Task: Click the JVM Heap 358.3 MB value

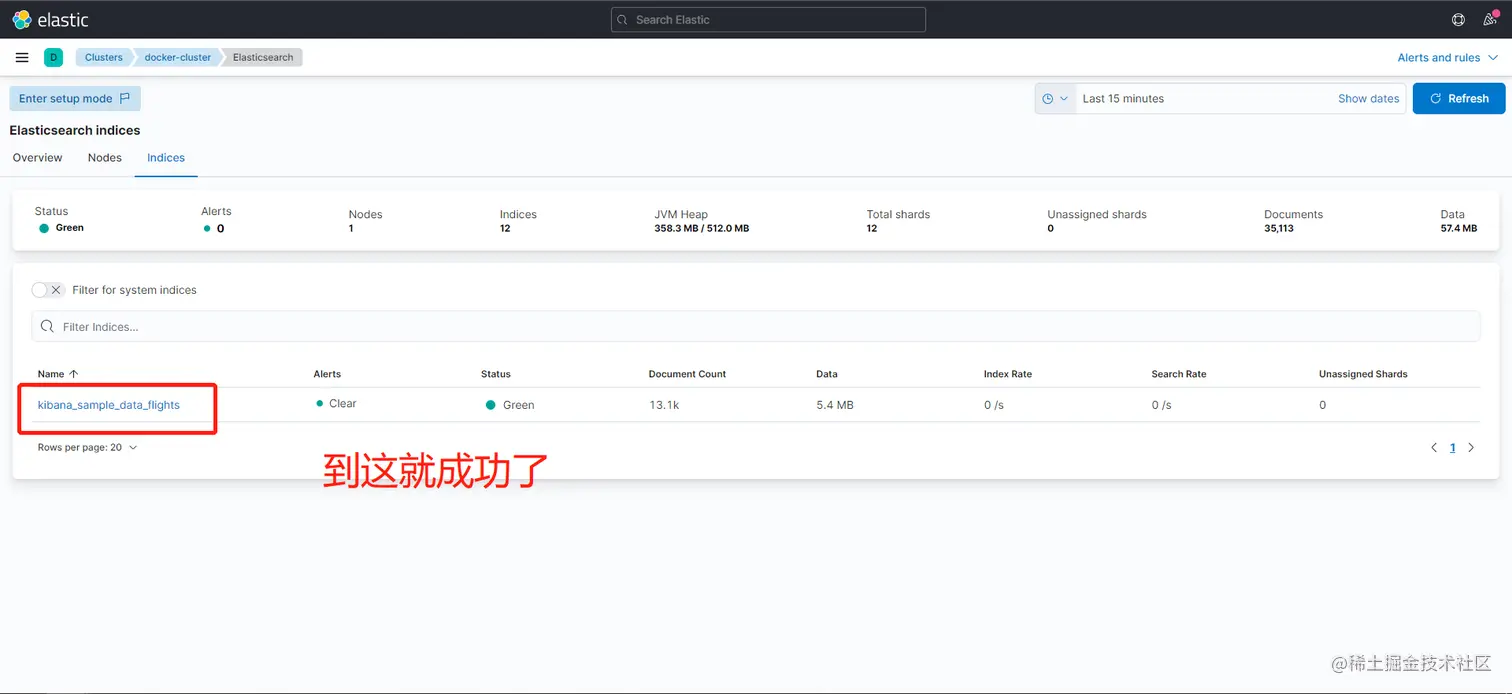Action: [x=701, y=228]
